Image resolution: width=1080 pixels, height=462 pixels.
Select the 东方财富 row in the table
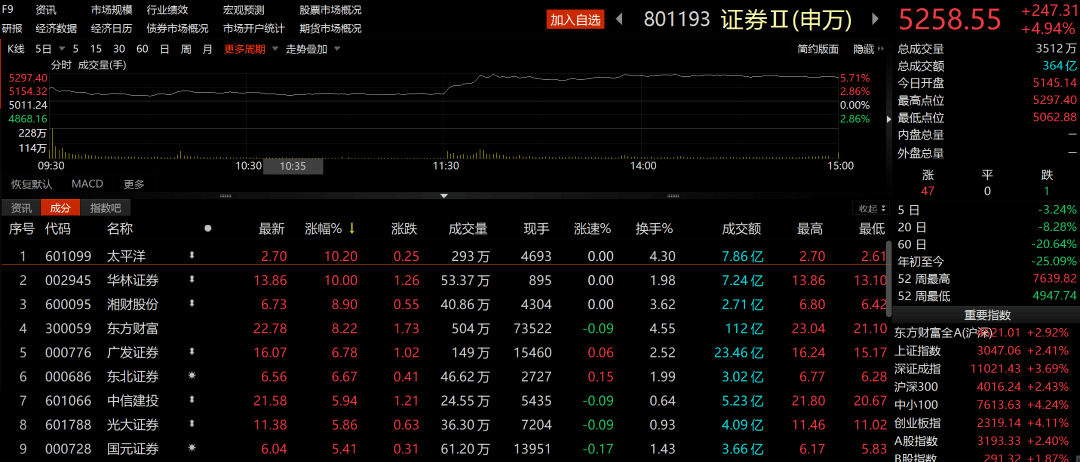444,328
